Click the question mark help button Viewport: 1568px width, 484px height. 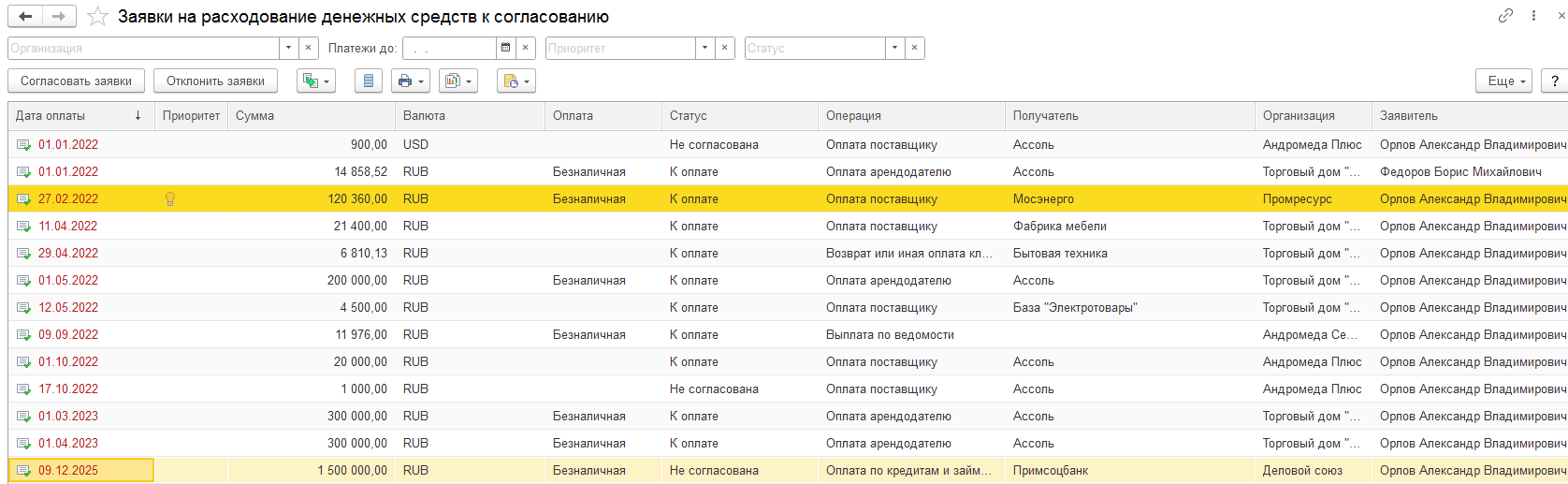point(1554,81)
